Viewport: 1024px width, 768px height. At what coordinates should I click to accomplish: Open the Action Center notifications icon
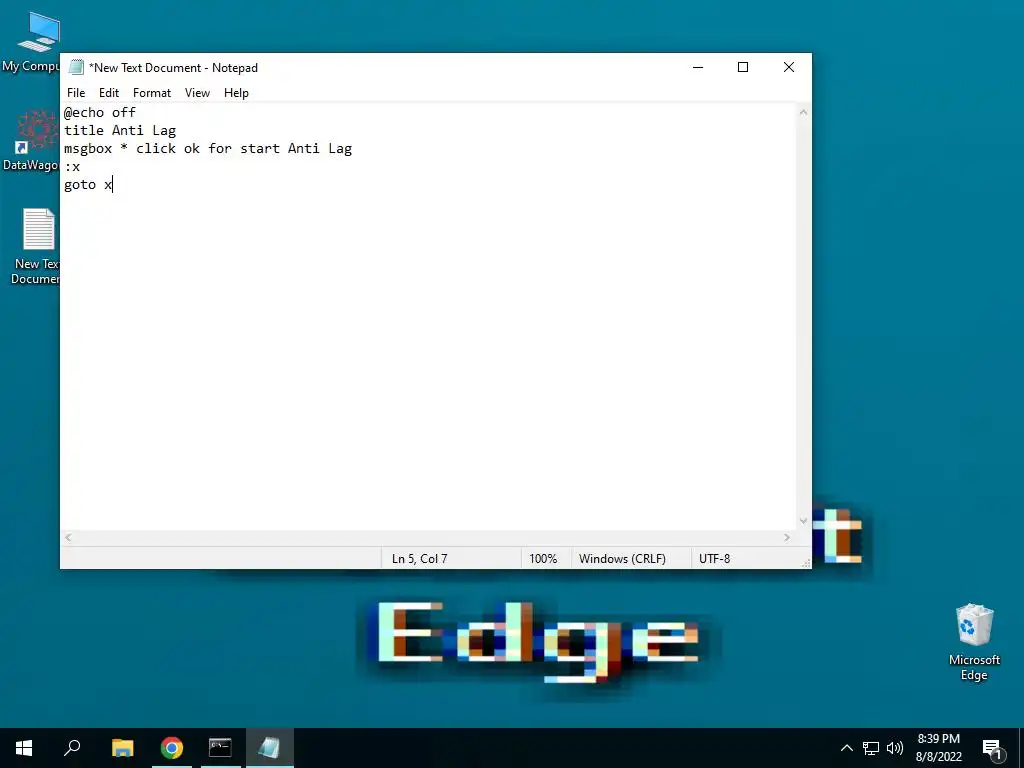pos(993,748)
